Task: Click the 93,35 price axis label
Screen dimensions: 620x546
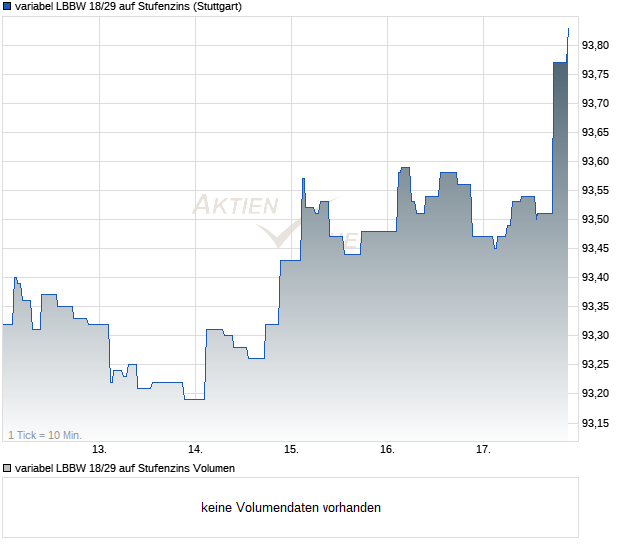Action: pyautogui.click(x=595, y=306)
